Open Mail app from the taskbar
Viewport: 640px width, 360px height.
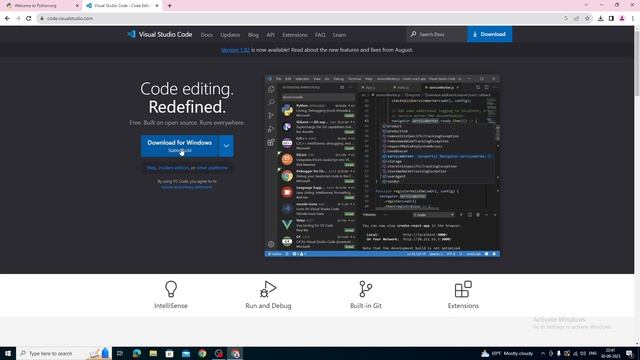186,353
